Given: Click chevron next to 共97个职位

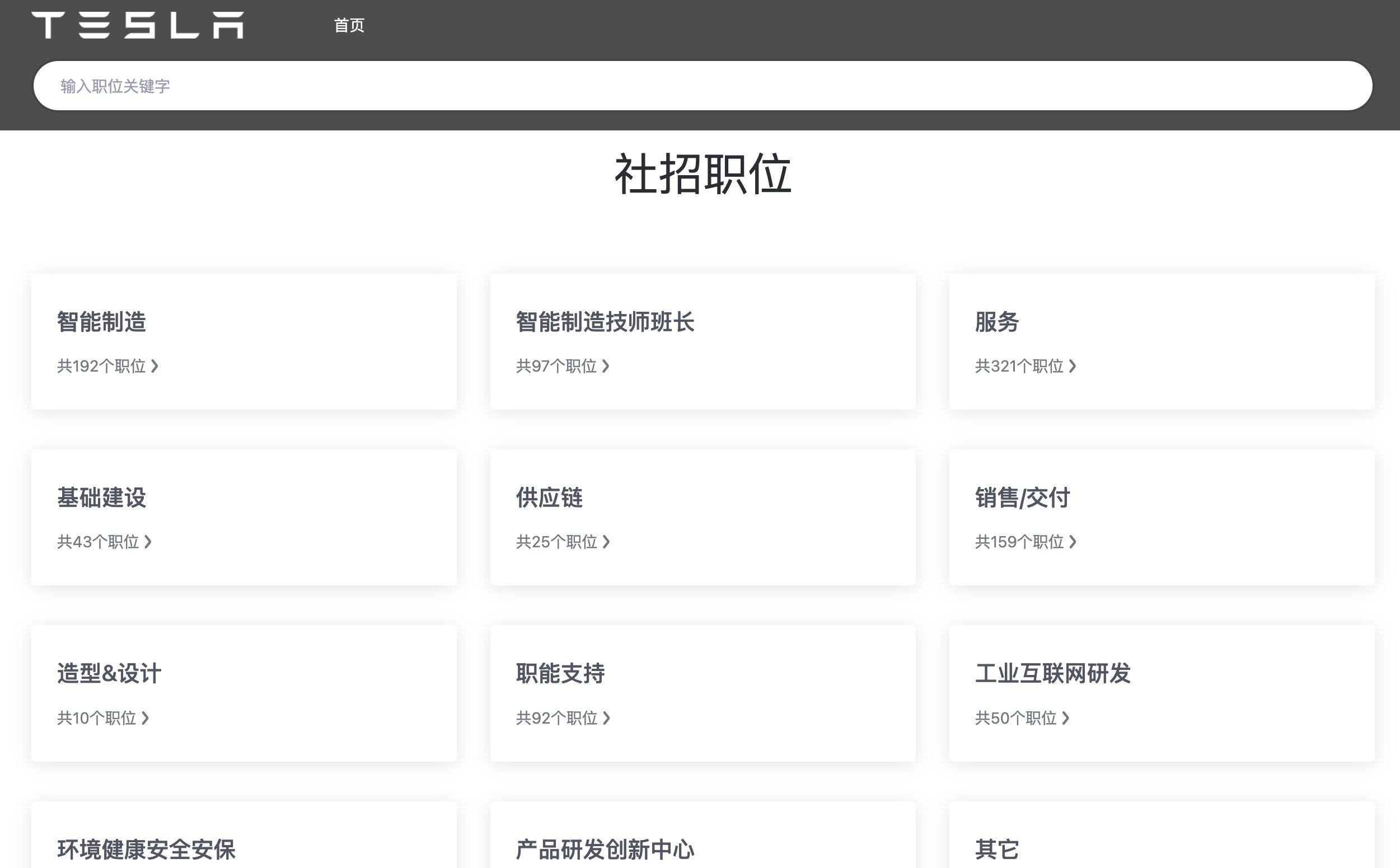Looking at the screenshot, I should [606, 366].
